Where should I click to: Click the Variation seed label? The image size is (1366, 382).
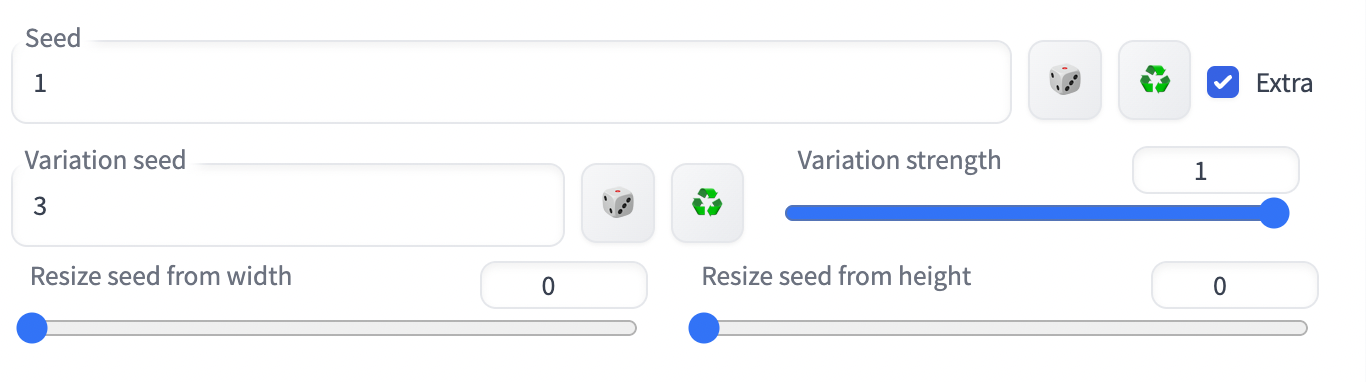[105, 160]
